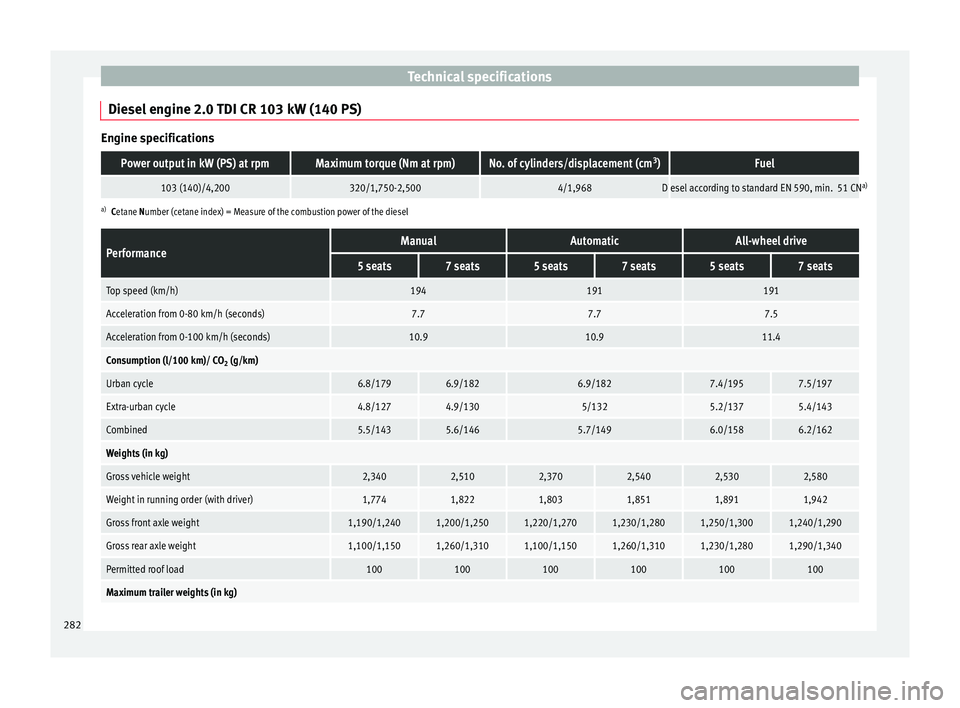Click the 'Extra-urban cycle' row label
This screenshot has width=960, height=708.
tap(141, 407)
